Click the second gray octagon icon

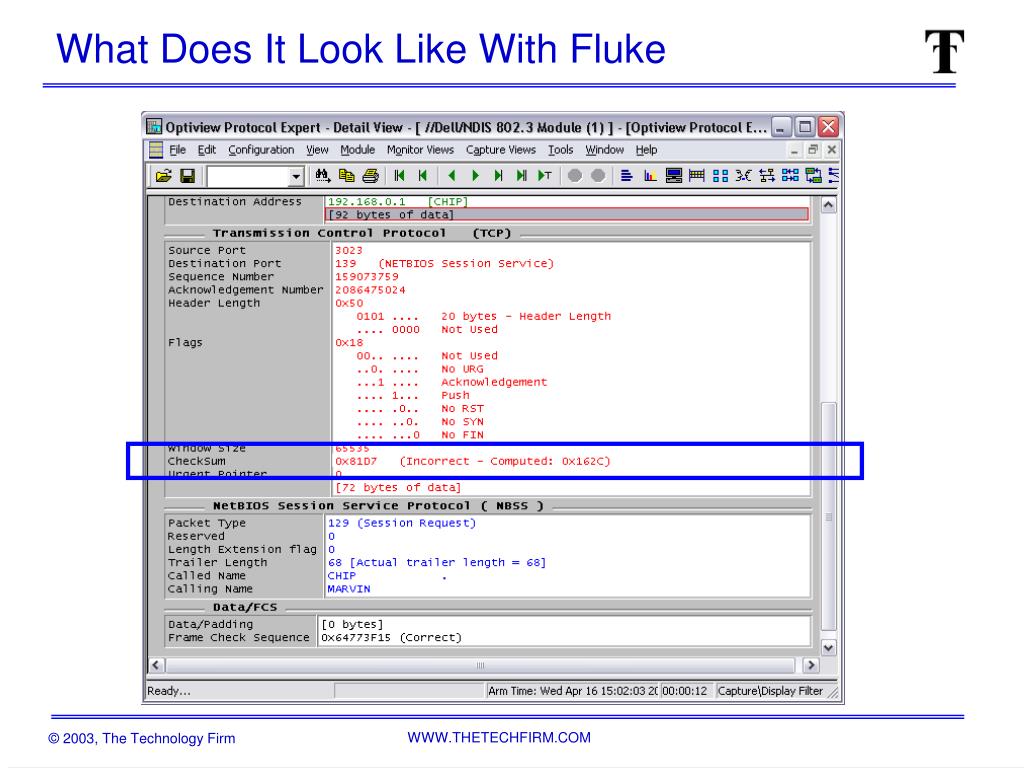(x=598, y=176)
